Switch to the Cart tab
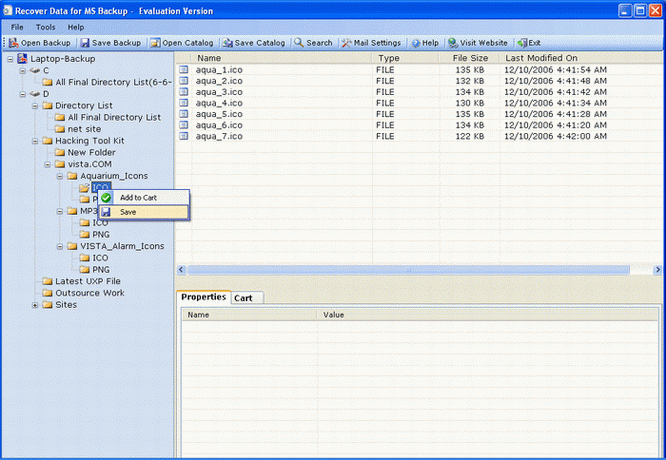666x460 pixels. coord(243,298)
